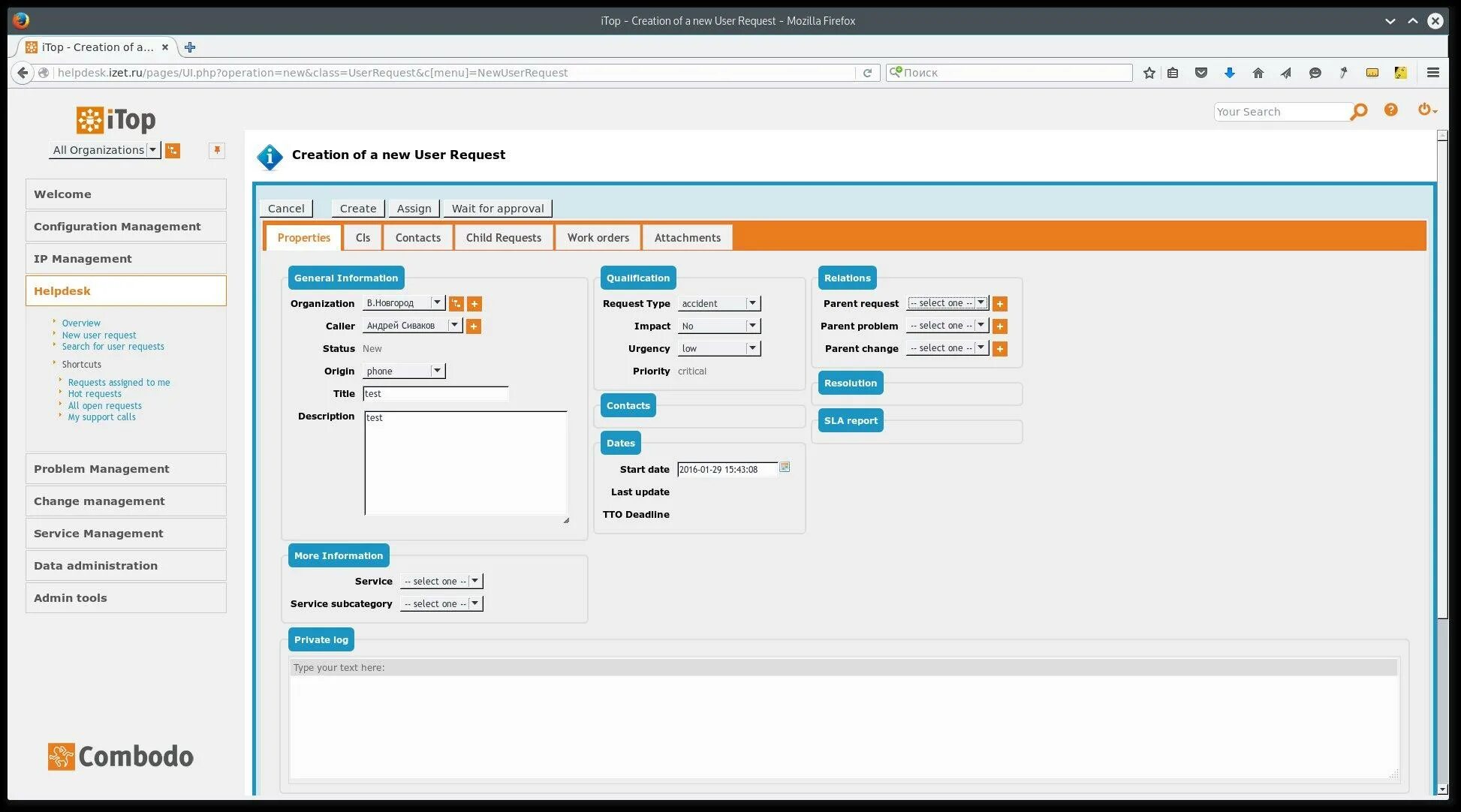Open the Attachments tab
The height and width of the screenshot is (812, 1461).
click(687, 238)
